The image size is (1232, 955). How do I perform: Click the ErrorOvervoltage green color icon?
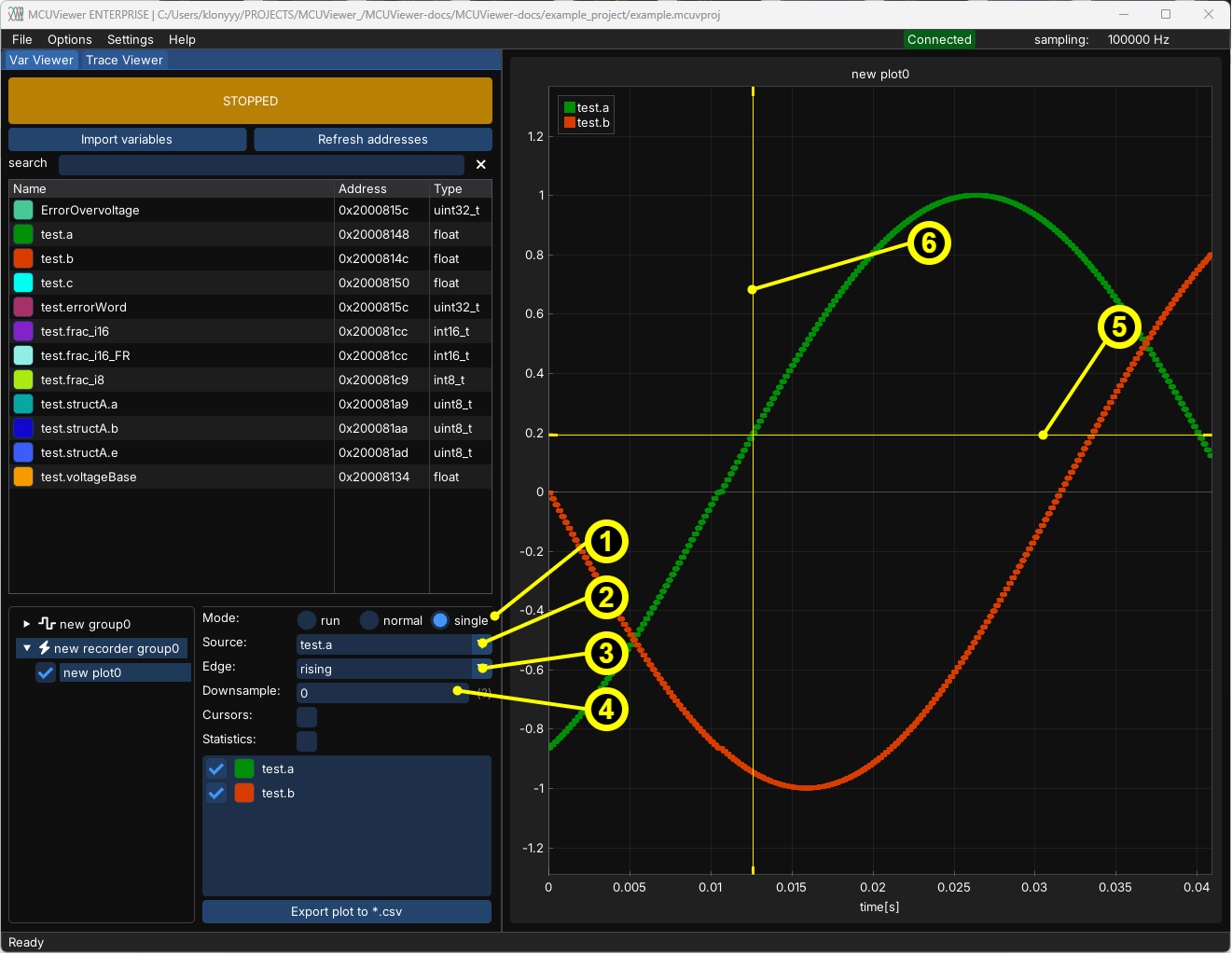click(x=23, y=211)
